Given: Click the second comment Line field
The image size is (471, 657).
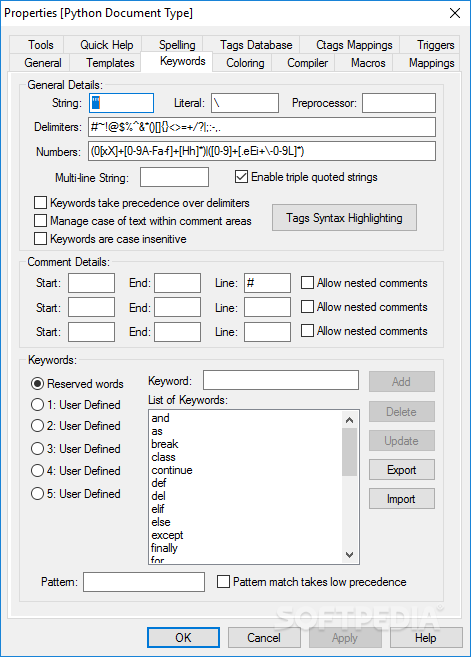Looking at the screenshot, I should (267, 307).
